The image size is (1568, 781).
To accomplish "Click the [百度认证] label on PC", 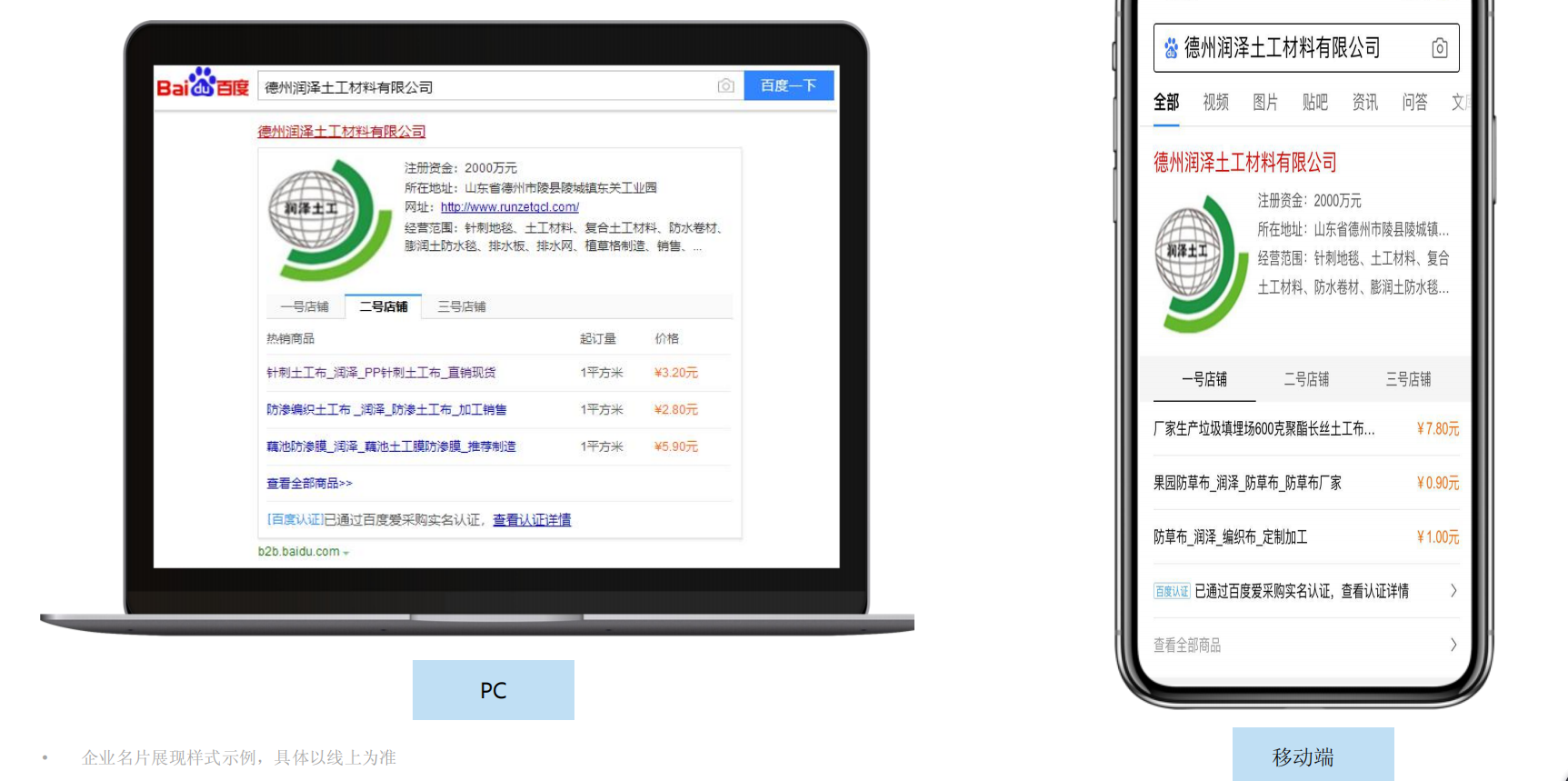I will pos(295,520).
